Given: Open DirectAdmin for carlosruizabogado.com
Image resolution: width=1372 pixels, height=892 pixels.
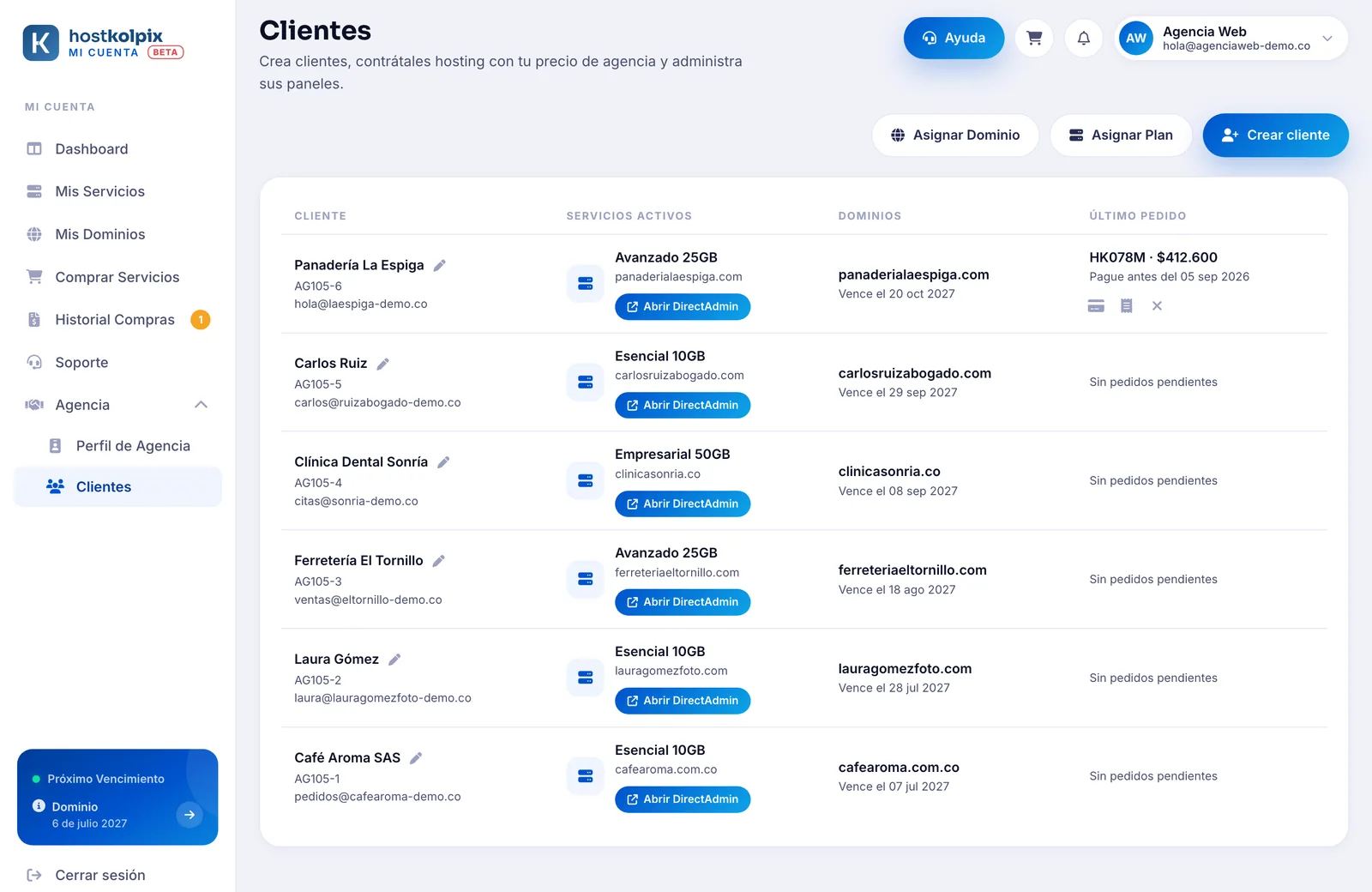Looking at the screenshot, I should point(683,405).
